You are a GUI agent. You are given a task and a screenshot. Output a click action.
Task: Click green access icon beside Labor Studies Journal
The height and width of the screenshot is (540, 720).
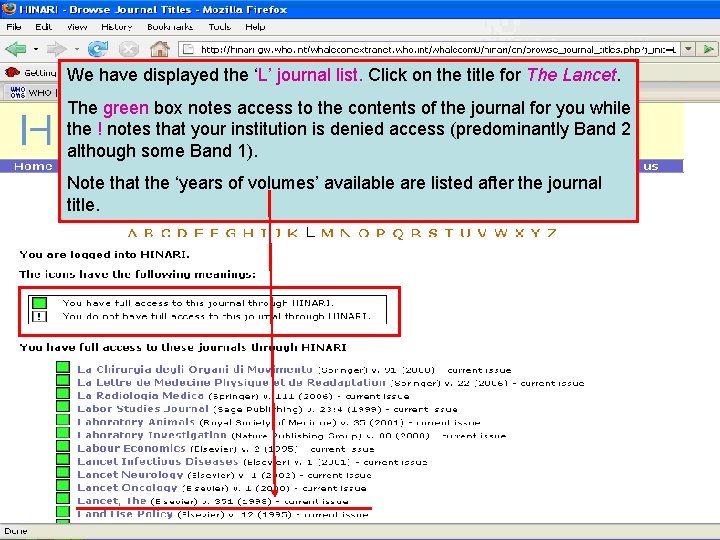pyautogui.click(x=63, y=406)
